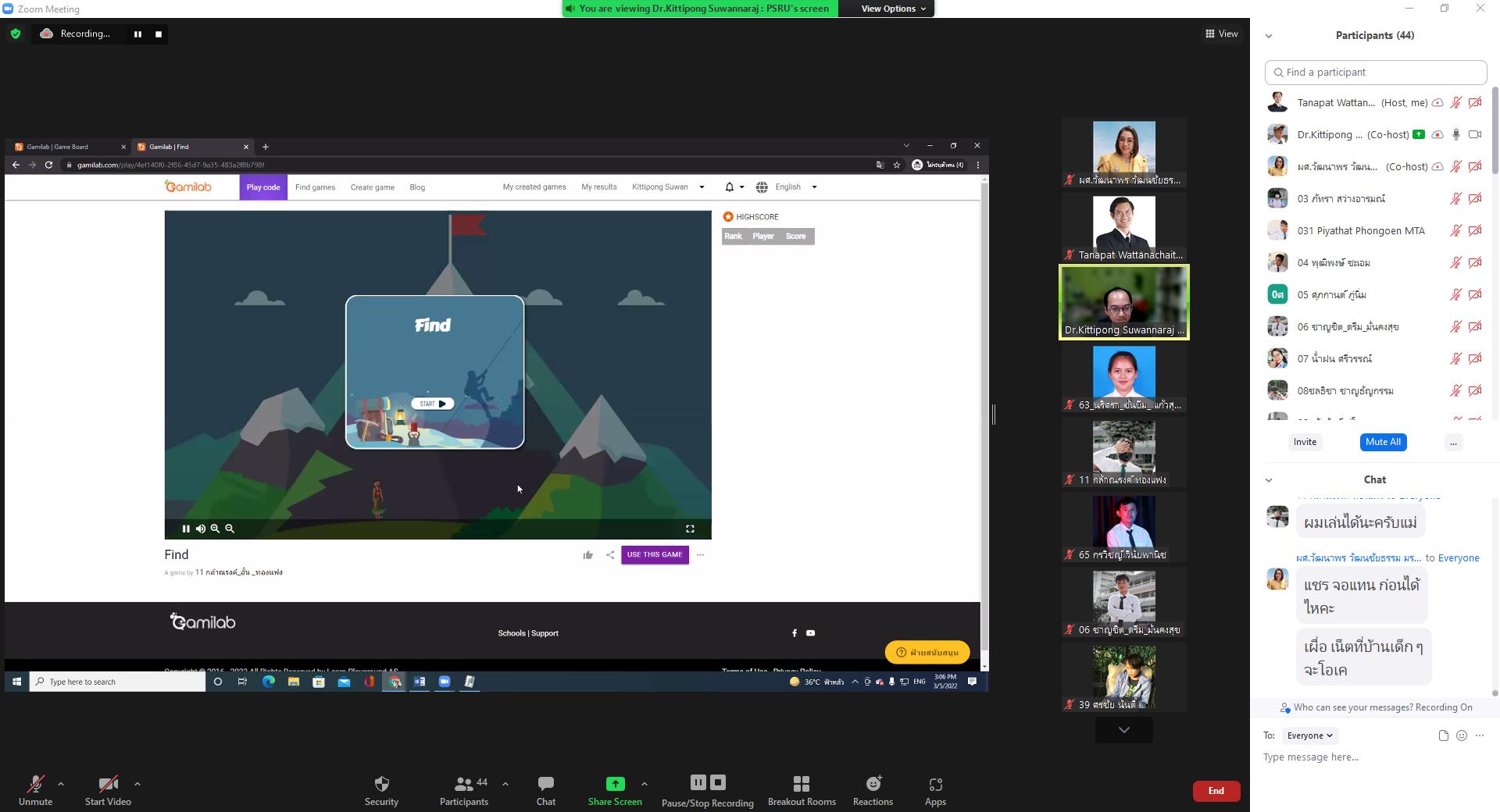Screen dimensions: 1500x812
Task: Toggle video for 08ชลธิชา participant
Action: [x=1475, y=390]
